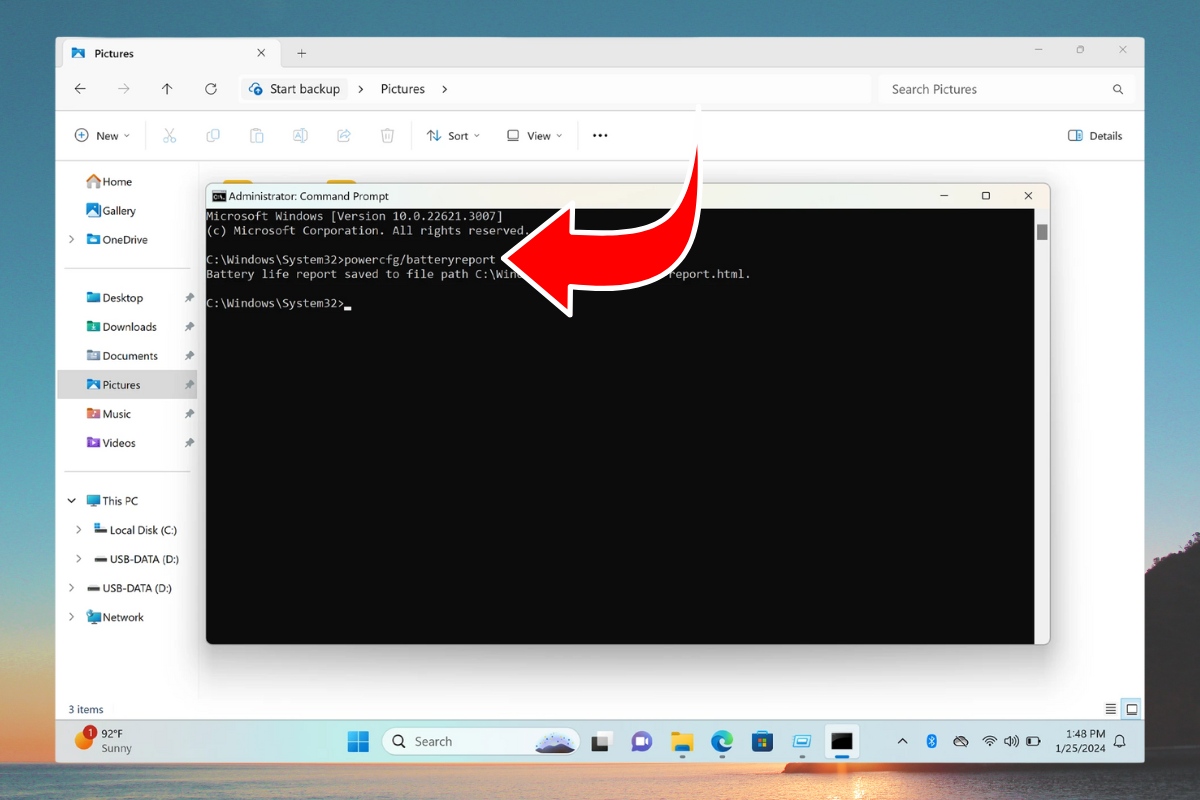Select the Command Prompt taskbar icon
This screenshot has width=1200, height=800.
[x=842, y=741]
